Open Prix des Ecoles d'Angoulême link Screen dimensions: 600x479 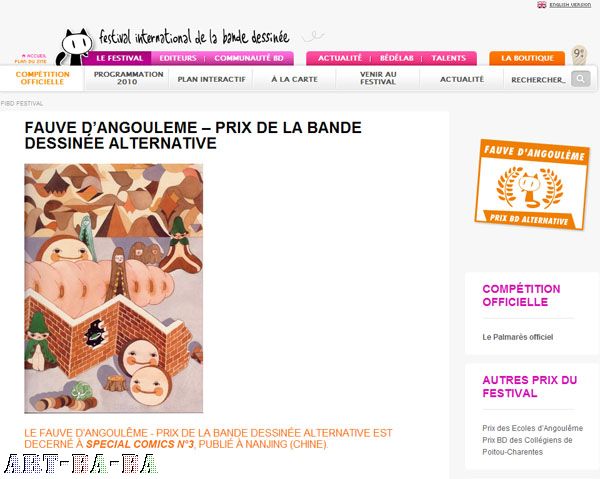coord(533,428)
